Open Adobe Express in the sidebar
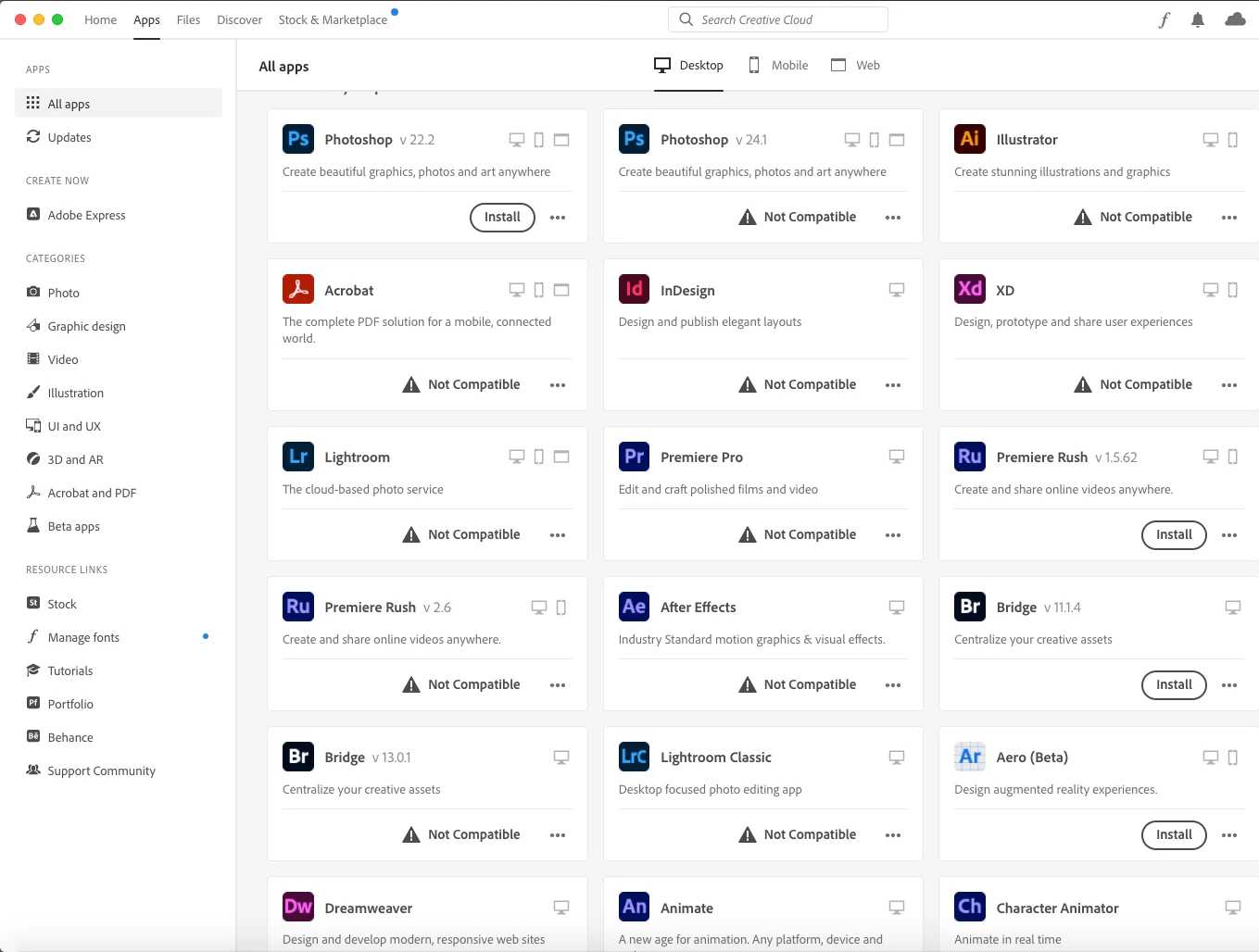Image resolution: width=1259 pixels, height=952 pixels. click(x=119, y=215)
